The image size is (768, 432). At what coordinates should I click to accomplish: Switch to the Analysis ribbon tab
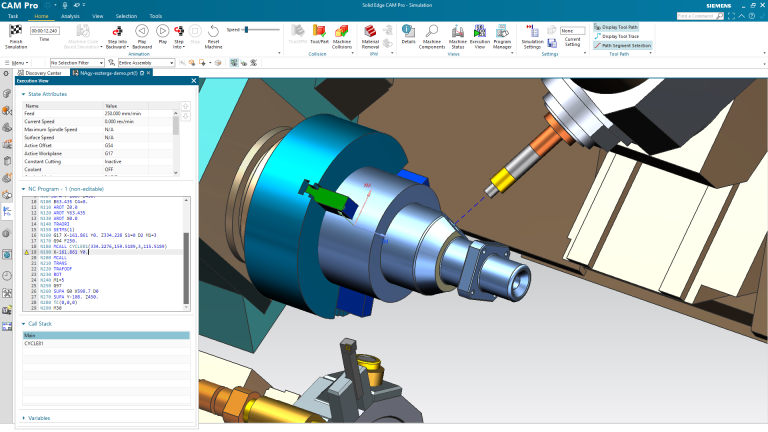(x=70, y=16)
